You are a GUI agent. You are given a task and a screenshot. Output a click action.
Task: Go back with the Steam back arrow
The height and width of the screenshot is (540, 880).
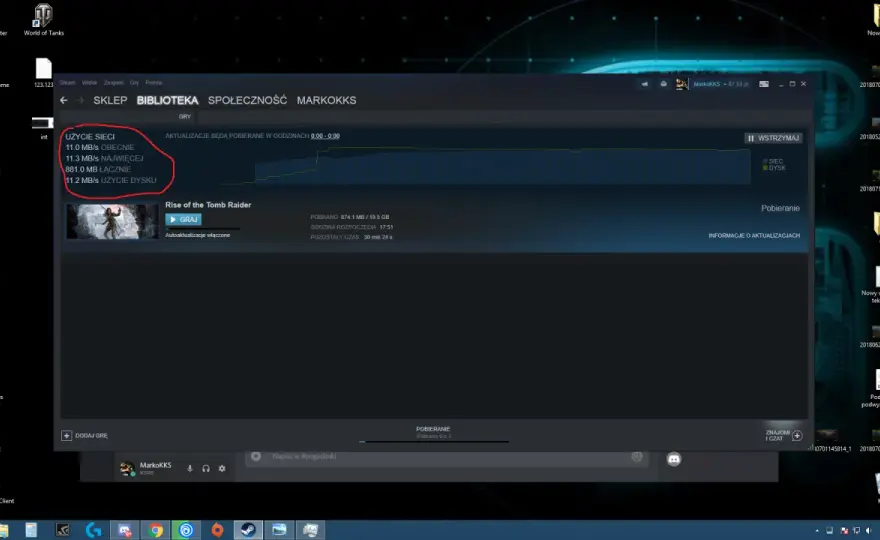pos(63,100)
